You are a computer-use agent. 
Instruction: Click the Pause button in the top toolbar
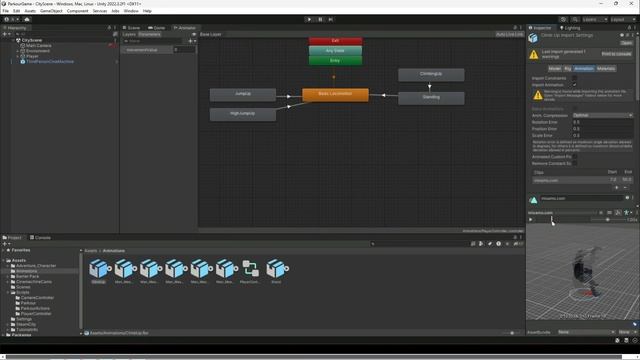[x=320, y=19]
